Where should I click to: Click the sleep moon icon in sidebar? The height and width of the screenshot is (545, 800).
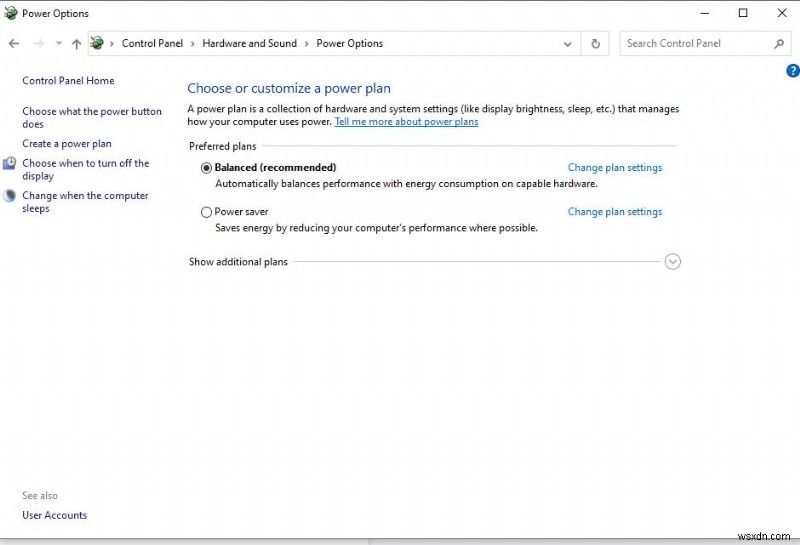click(x=10, y=195)
